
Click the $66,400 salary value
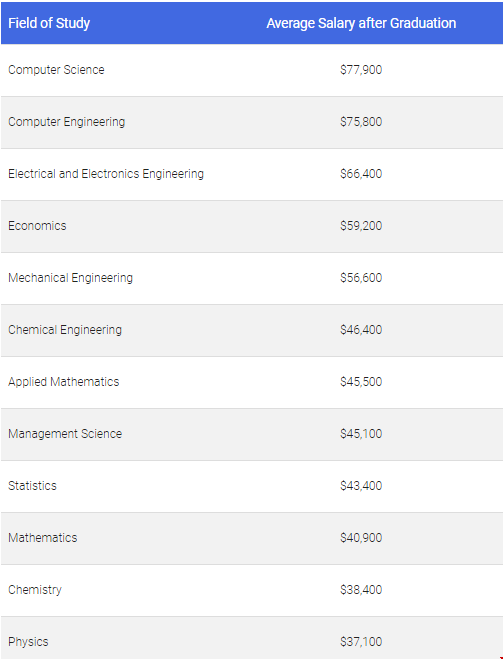[x=361, y=174]
